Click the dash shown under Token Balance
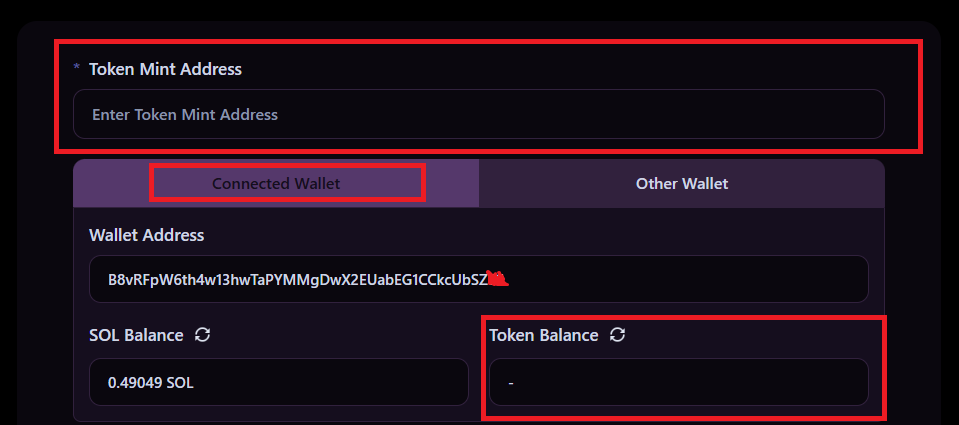Viewport: 959px width, 425px height. 511,383
